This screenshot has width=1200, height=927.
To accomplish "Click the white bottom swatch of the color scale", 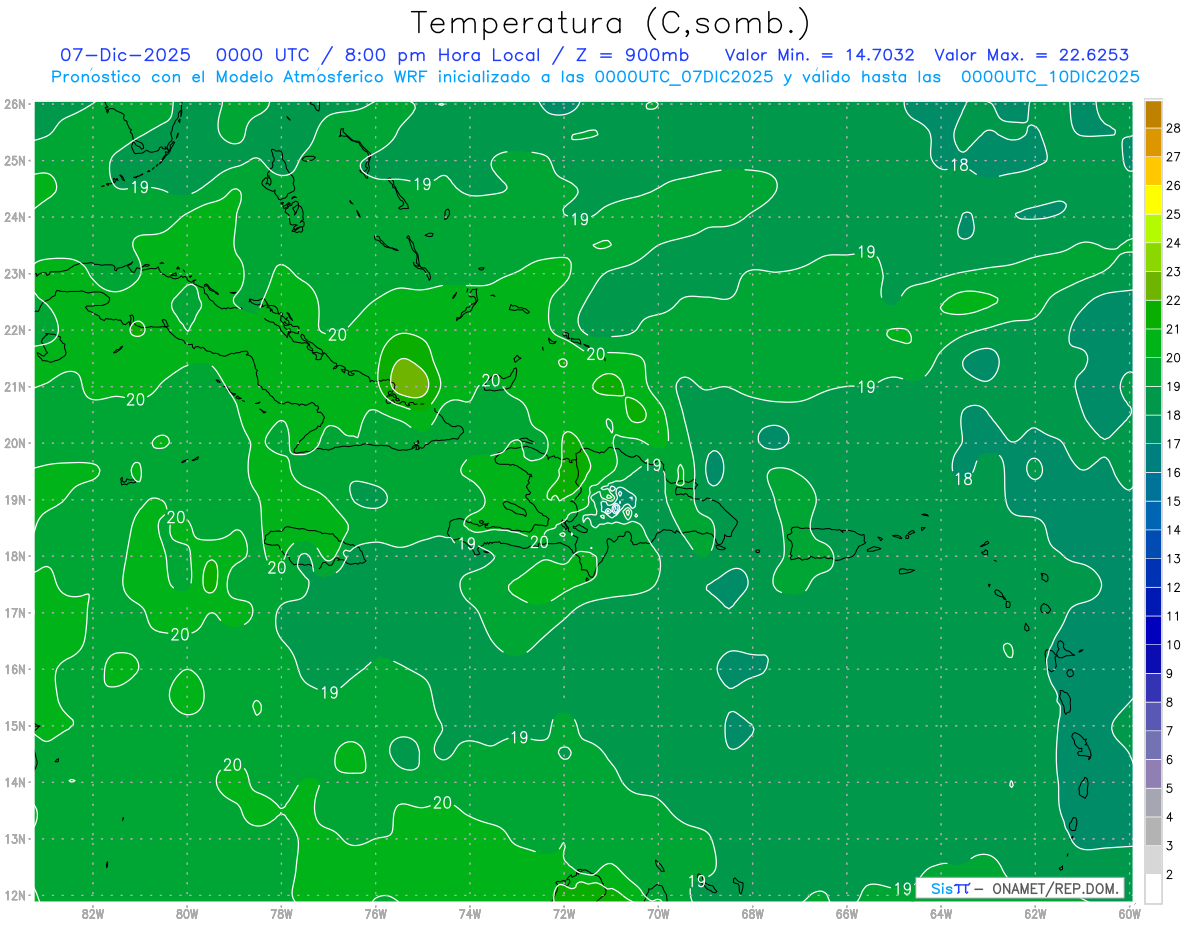I will (x=1153, y=889).
